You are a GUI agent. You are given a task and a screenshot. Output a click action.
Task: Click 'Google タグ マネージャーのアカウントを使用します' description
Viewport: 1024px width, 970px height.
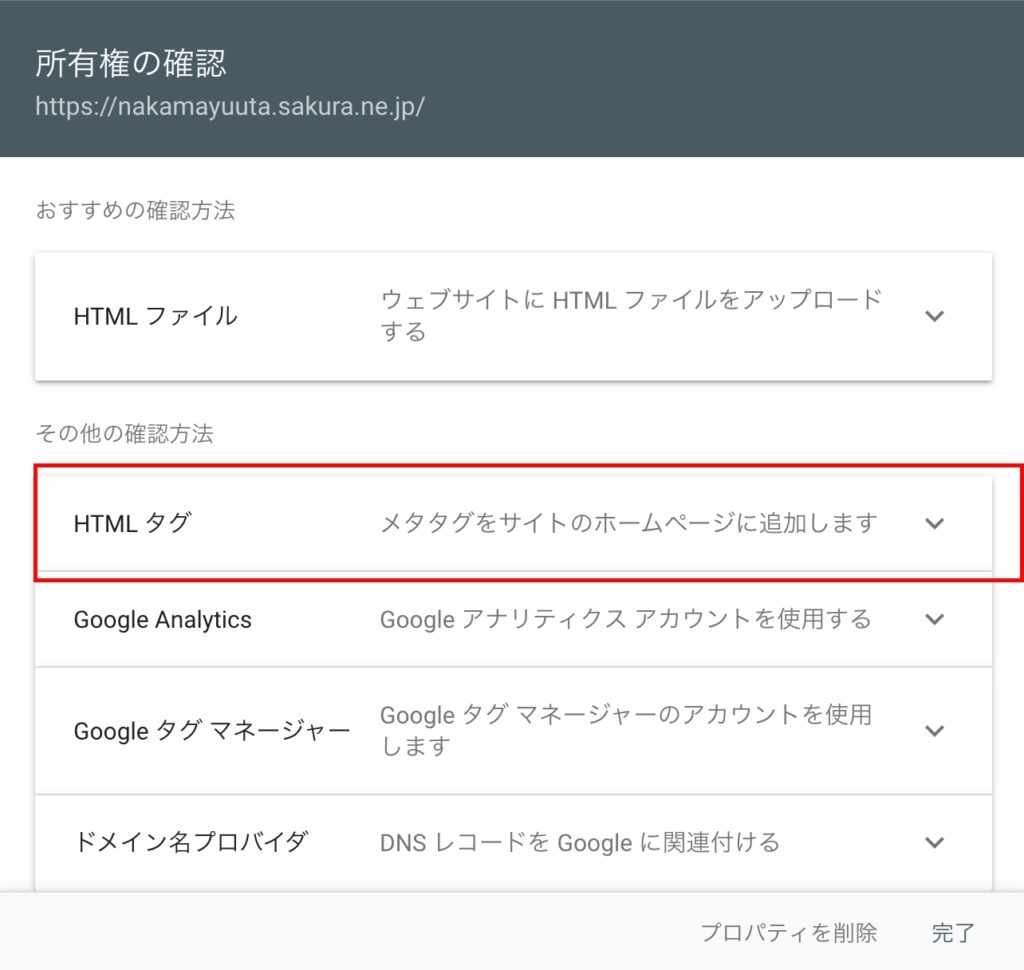point(625,731)
